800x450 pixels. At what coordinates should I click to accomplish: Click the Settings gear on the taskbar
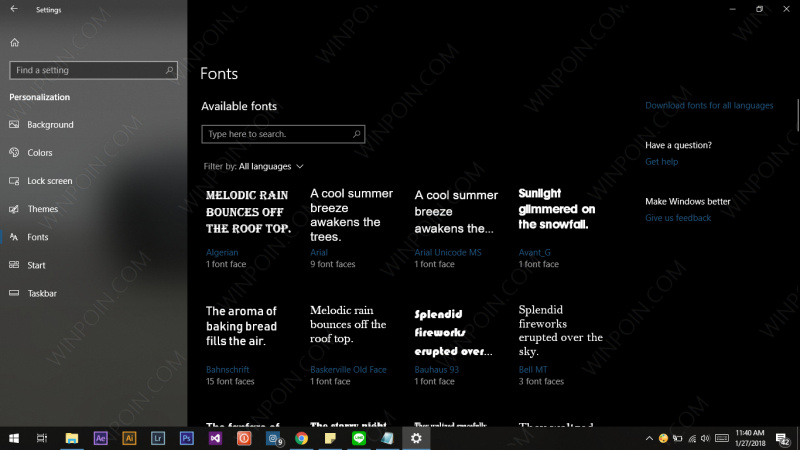pos(416,438)
